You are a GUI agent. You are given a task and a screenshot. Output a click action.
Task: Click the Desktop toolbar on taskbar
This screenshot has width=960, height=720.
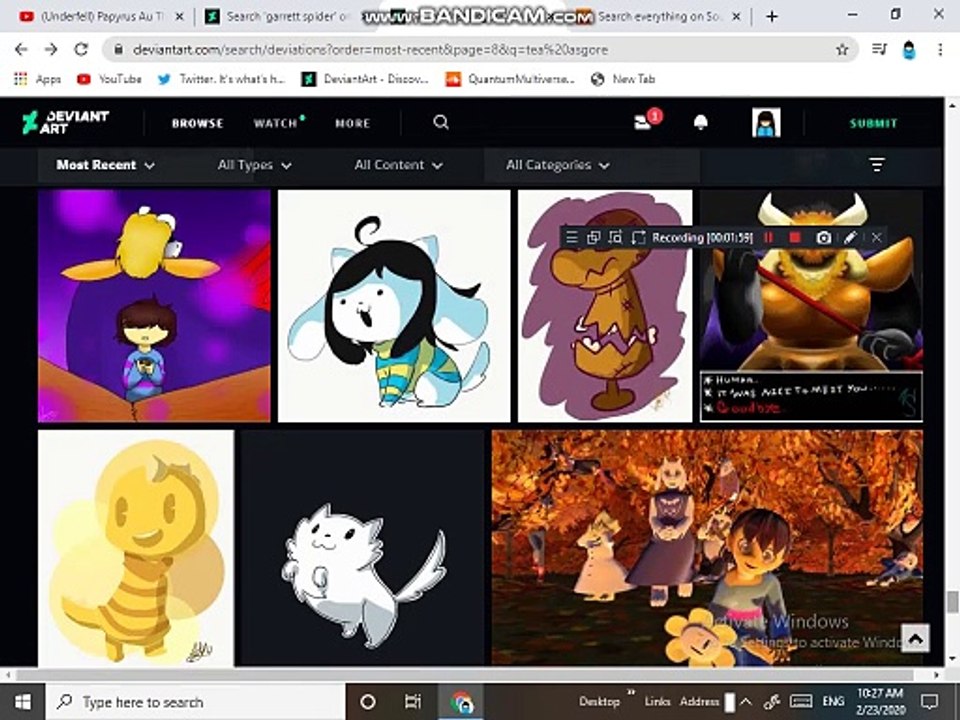pyautogui.click(x=599, y=702)
